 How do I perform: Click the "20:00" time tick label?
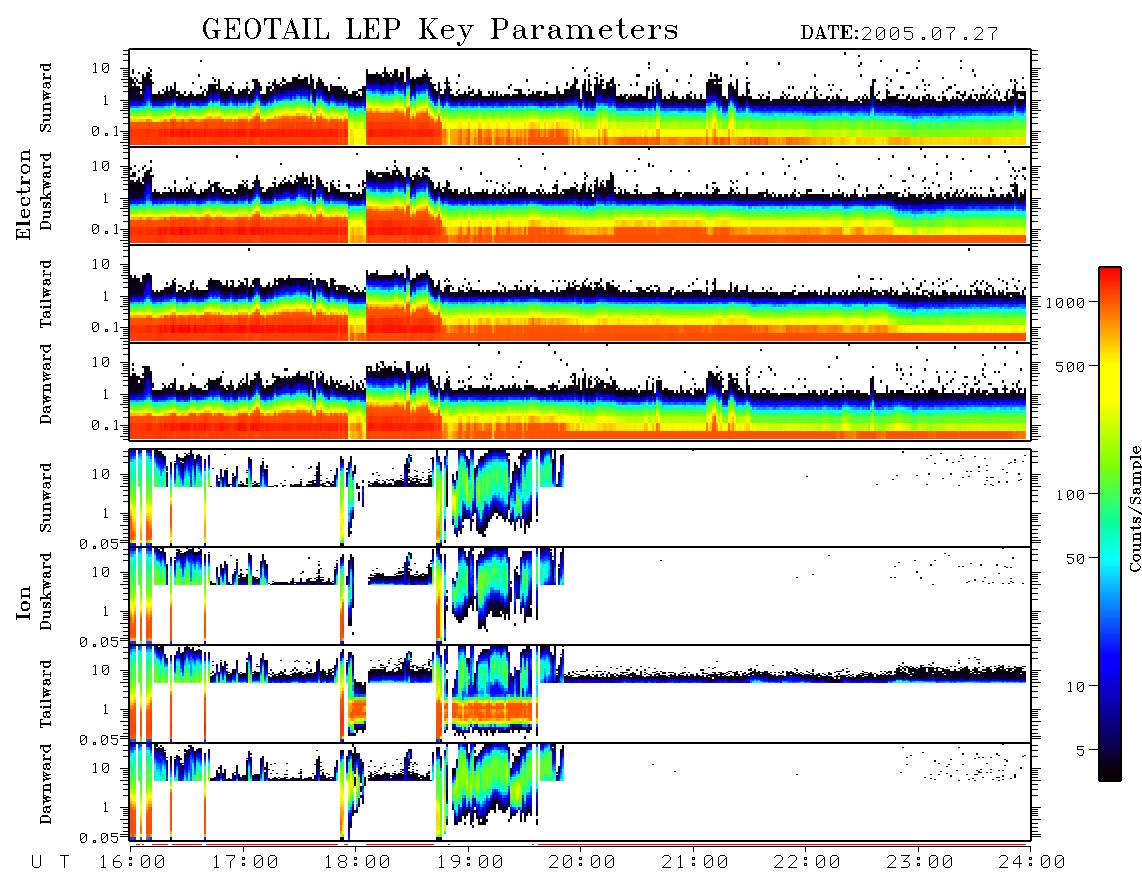pos(583,862)
